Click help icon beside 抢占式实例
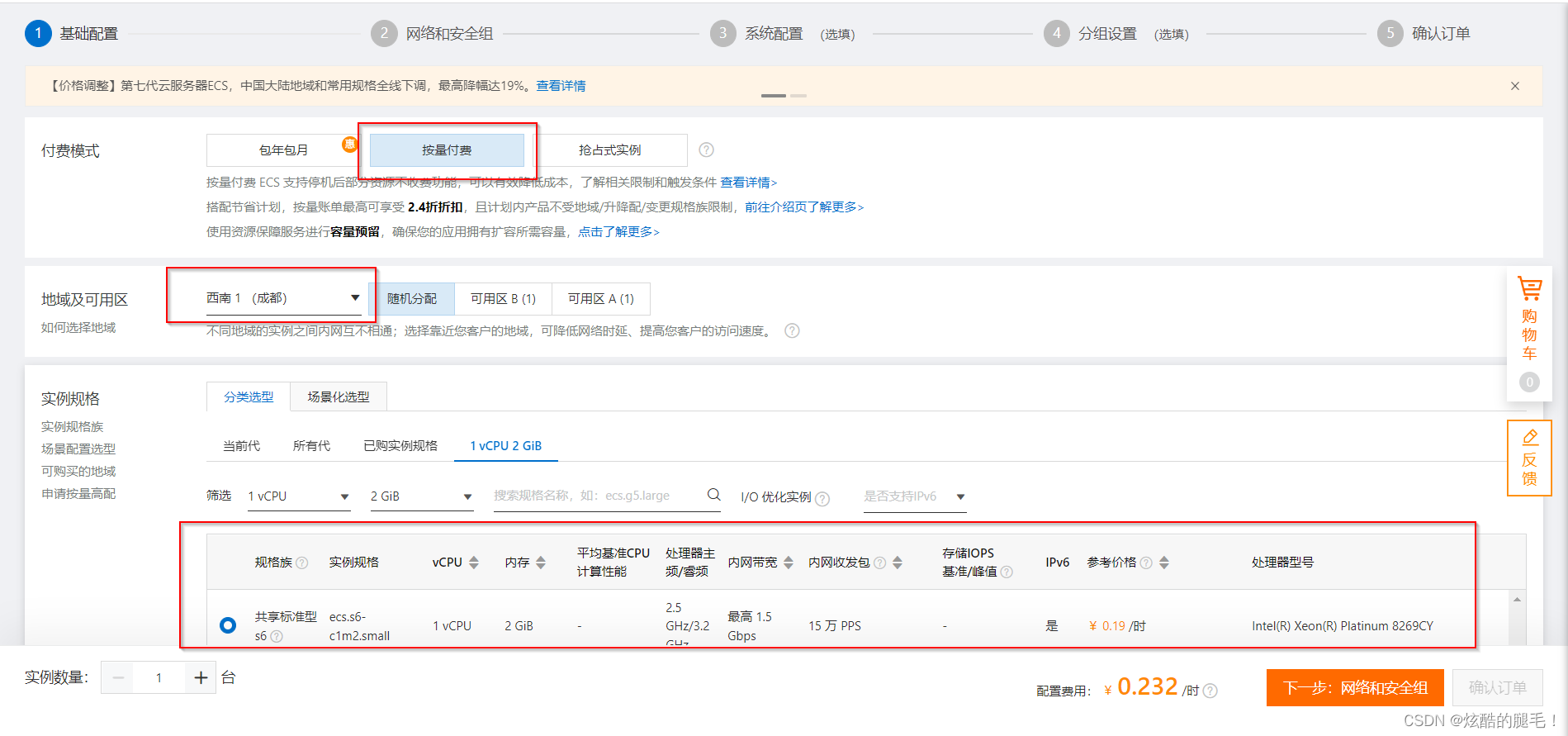Viewport: 1568px width, 736px height. tap(706, 150)
